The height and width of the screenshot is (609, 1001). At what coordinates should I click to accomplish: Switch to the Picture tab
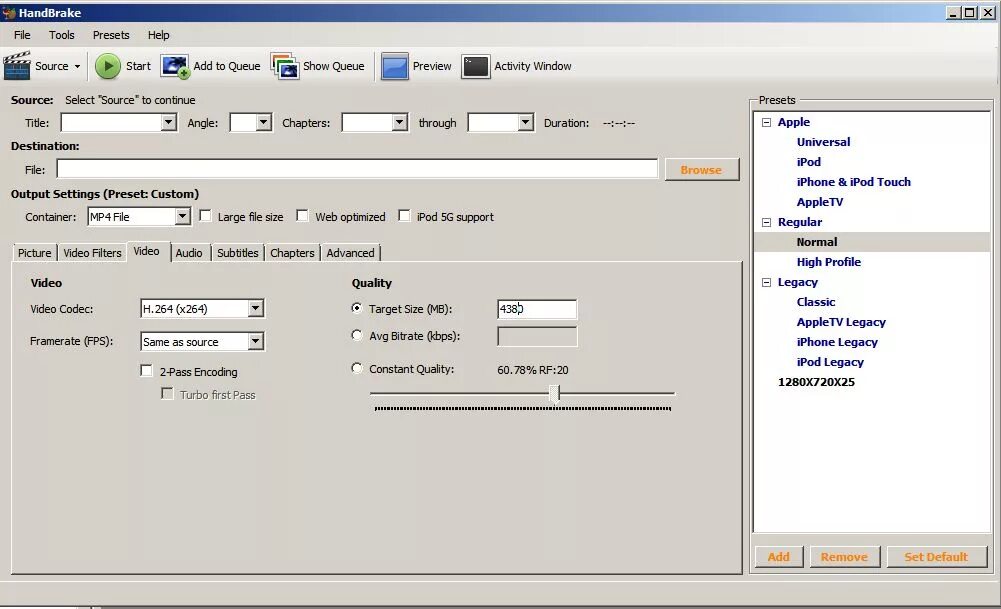click(x=34, y=253)
